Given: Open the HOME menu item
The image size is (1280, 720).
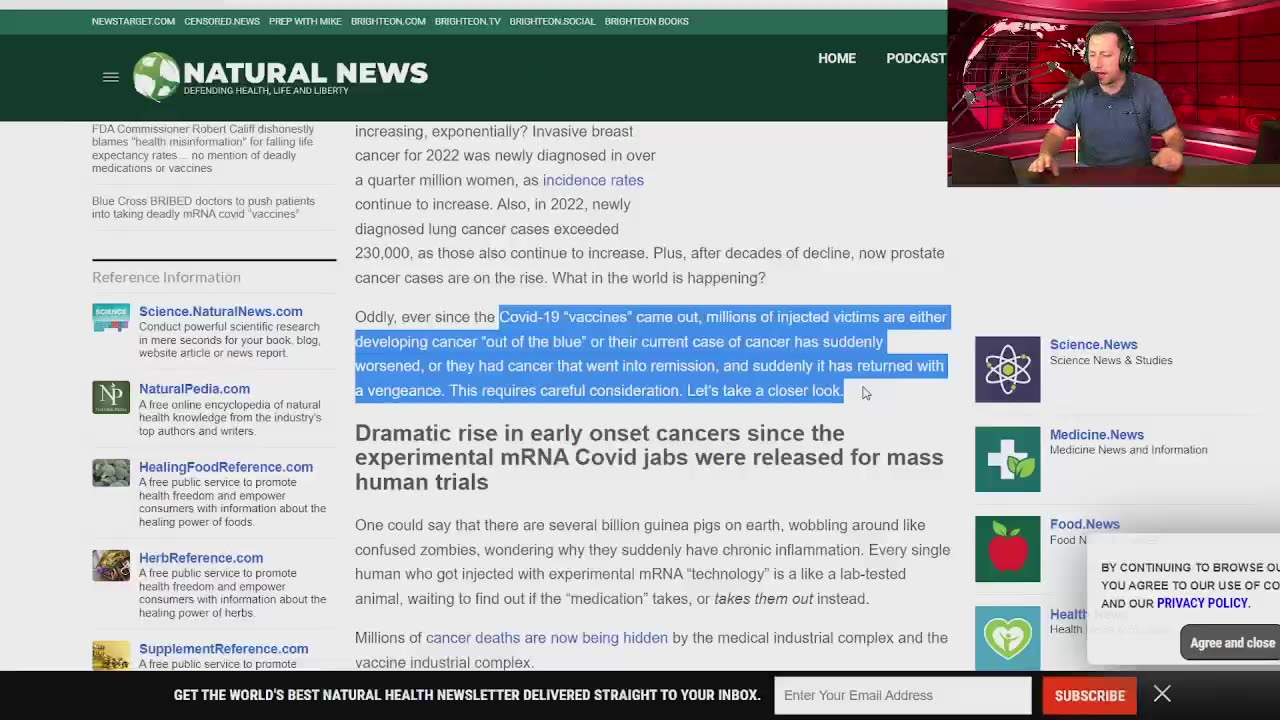Looking at the screenshot, I should pos(837,58).
